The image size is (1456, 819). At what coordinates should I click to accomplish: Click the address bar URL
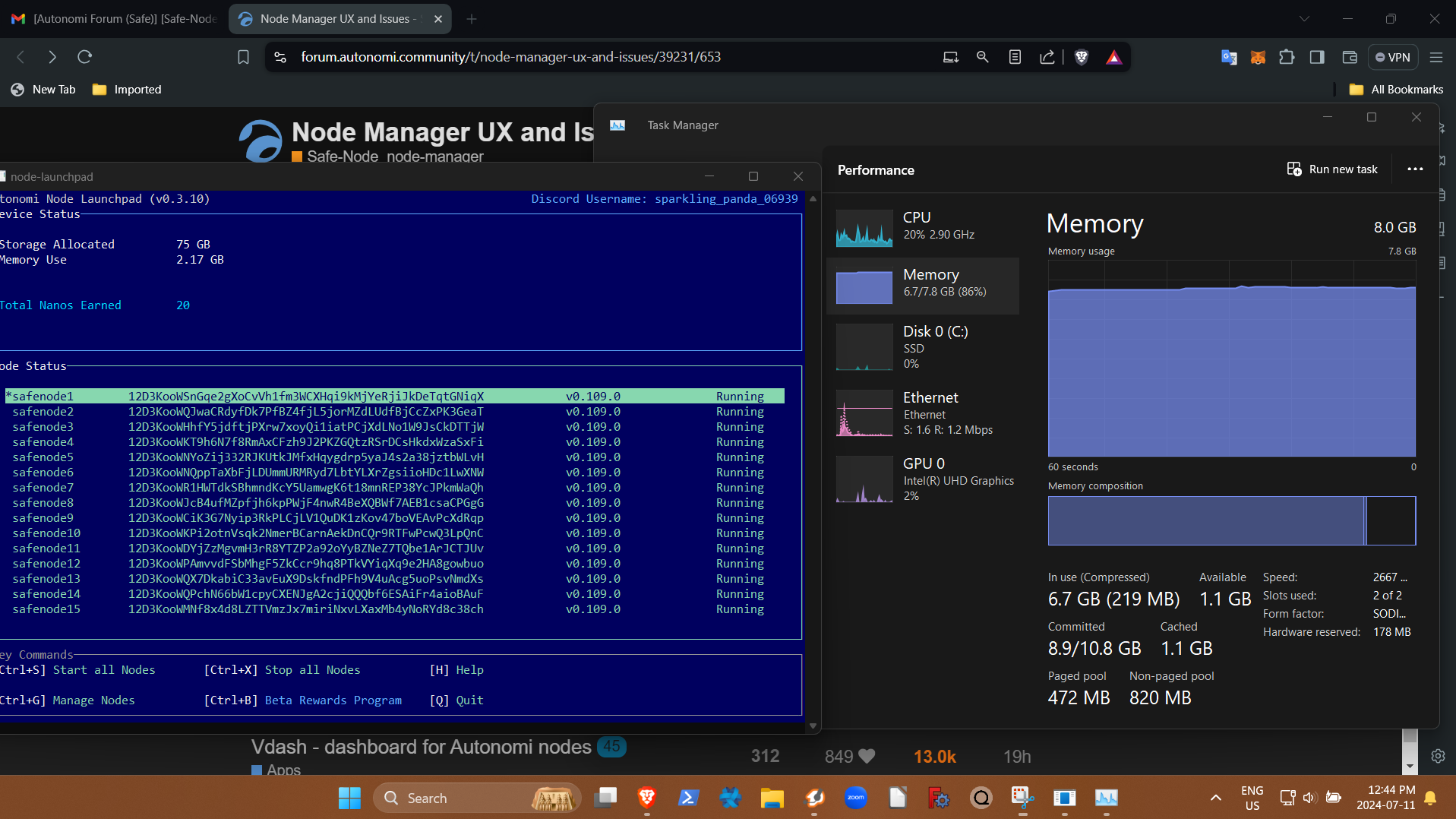510,57
